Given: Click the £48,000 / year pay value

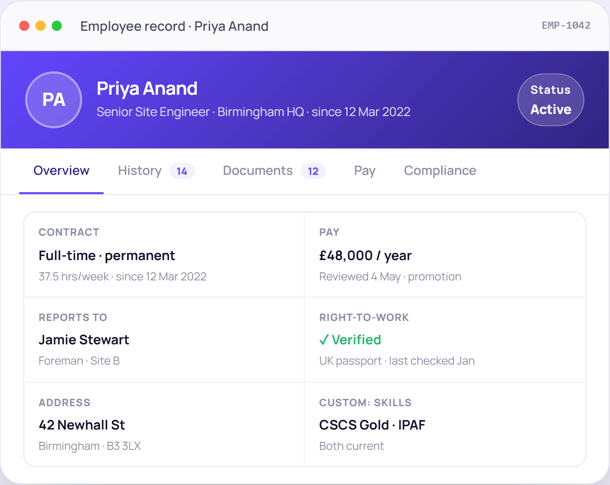Looking at the screenshot, I should click(365, 256).
